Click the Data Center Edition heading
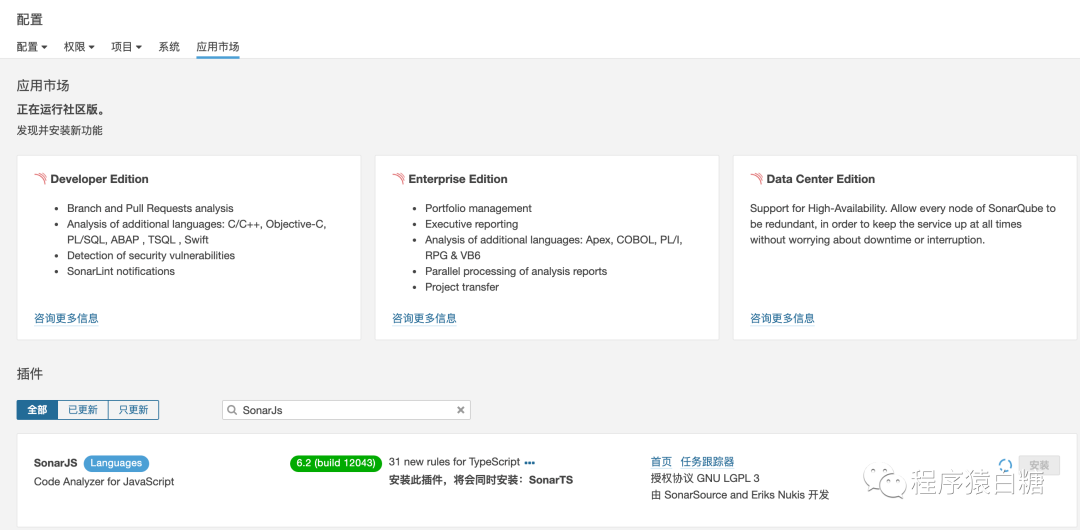 (x=821, y=179)
